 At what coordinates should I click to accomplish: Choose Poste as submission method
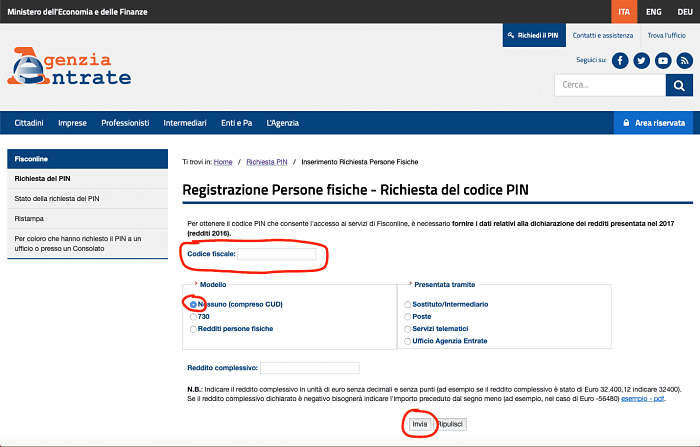[406, 316]
